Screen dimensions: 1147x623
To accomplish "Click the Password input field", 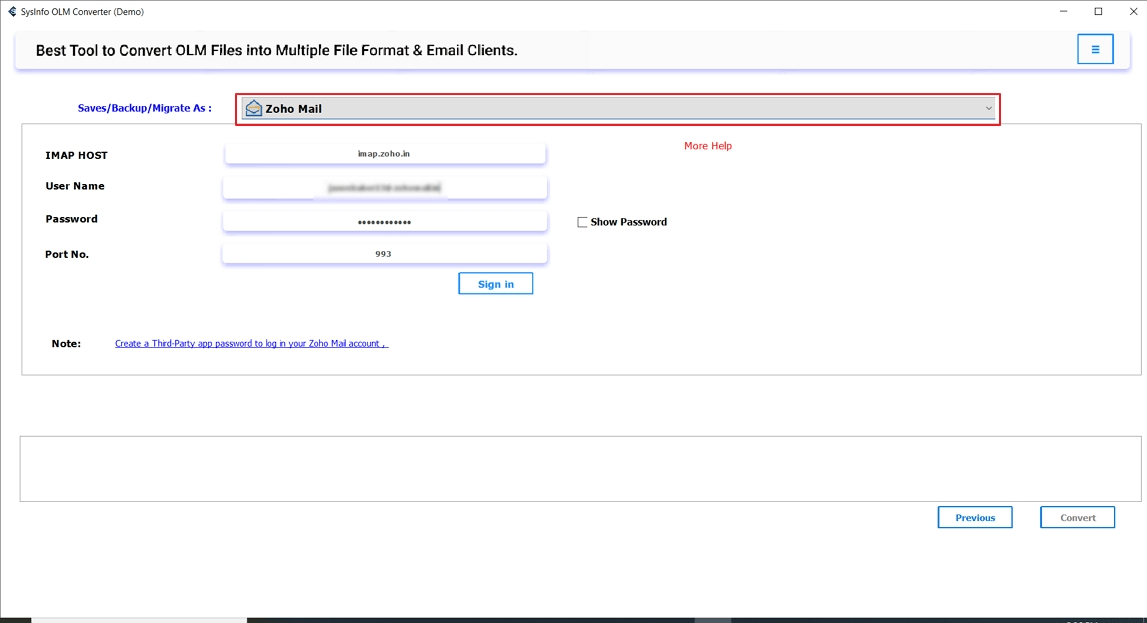I will point(385,222).
